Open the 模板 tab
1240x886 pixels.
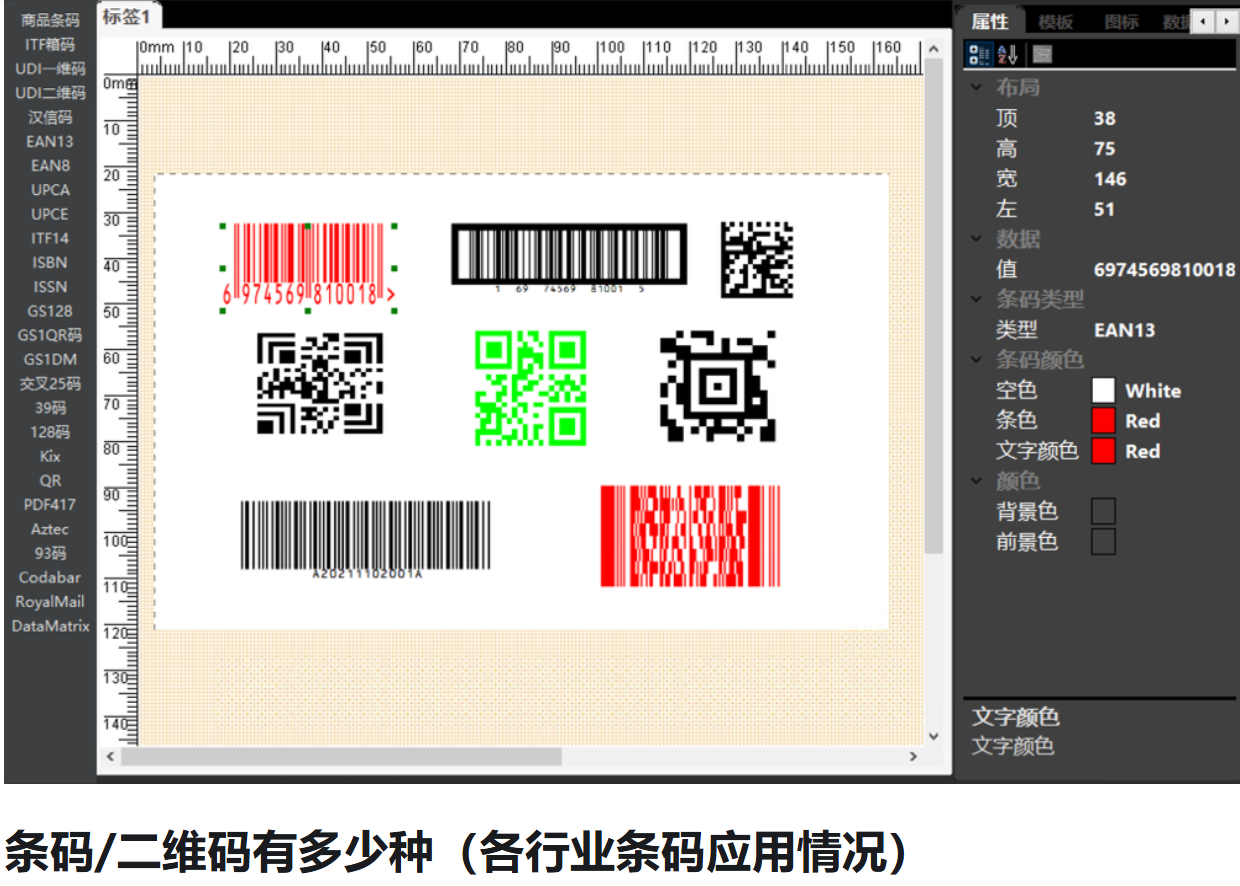pyautogui.click(x=1055, y=22)
